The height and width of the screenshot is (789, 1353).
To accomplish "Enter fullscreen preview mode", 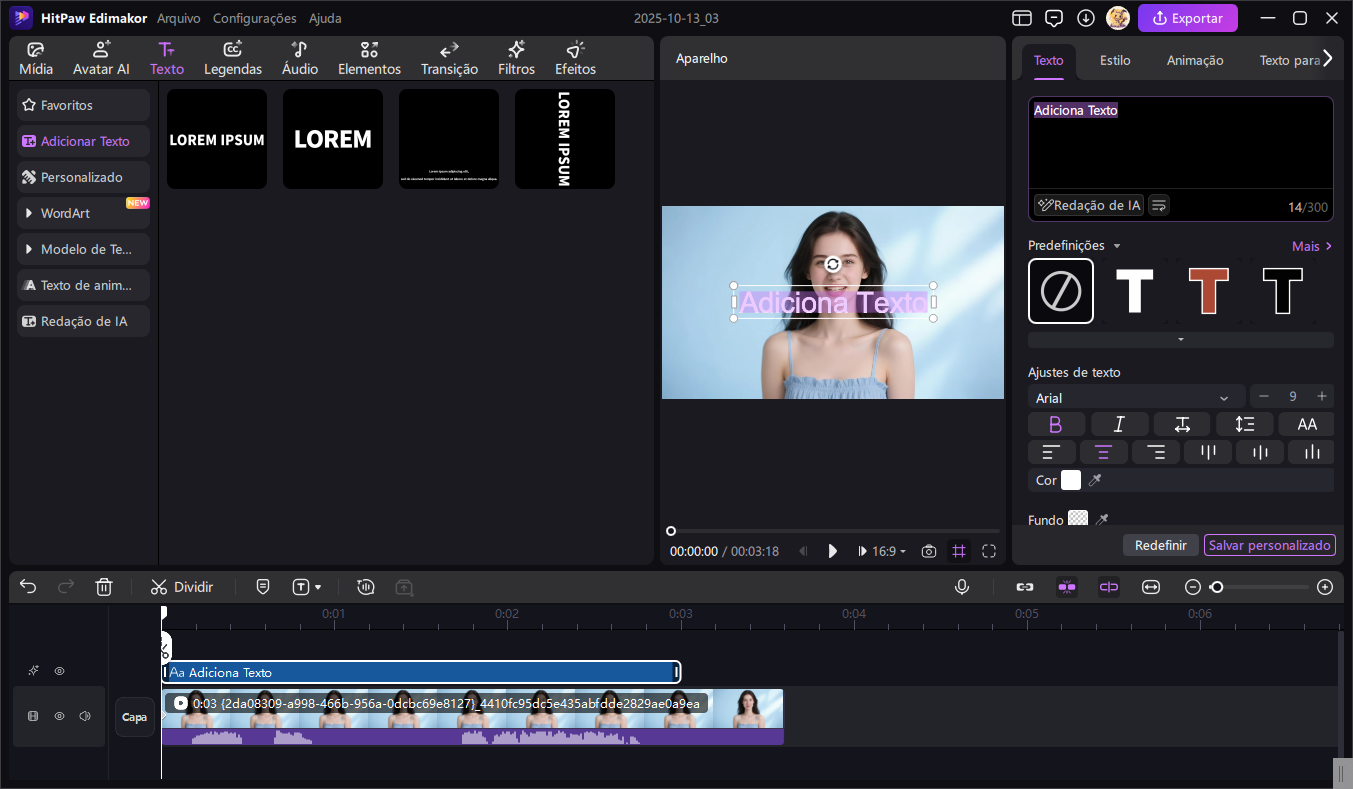I will (x=989, y=551).
